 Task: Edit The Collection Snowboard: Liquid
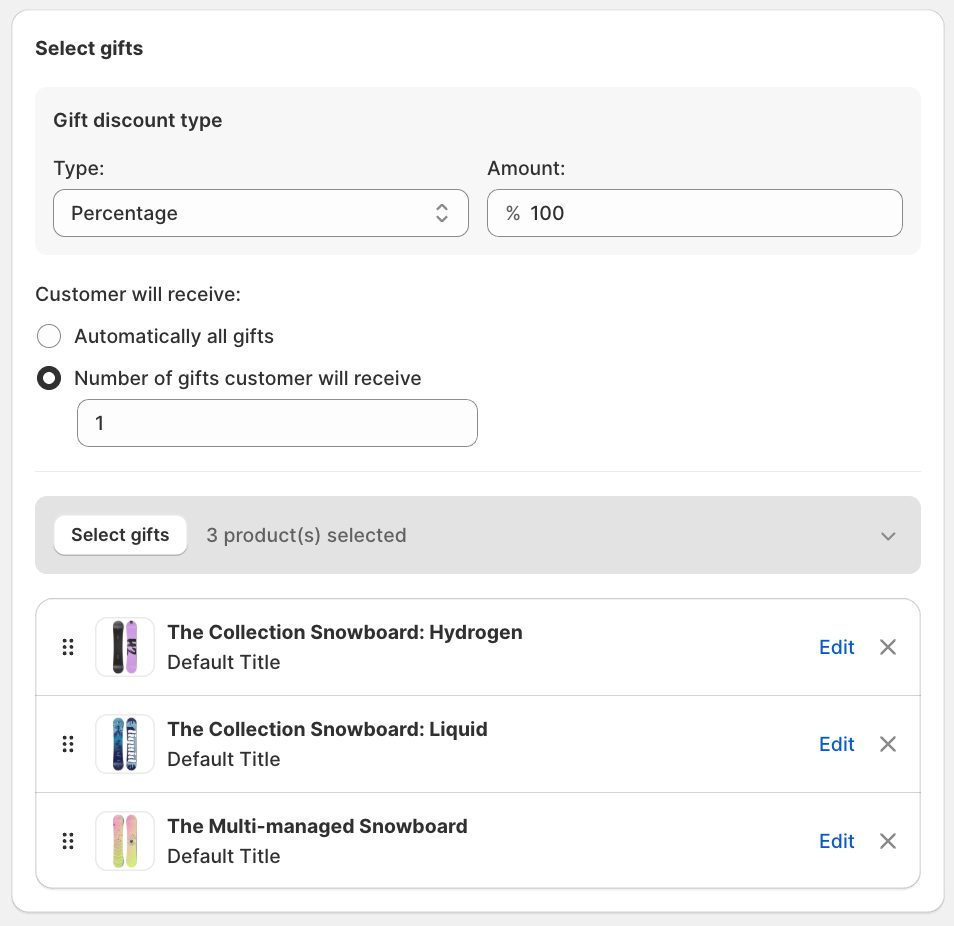(x=836, y=744)
